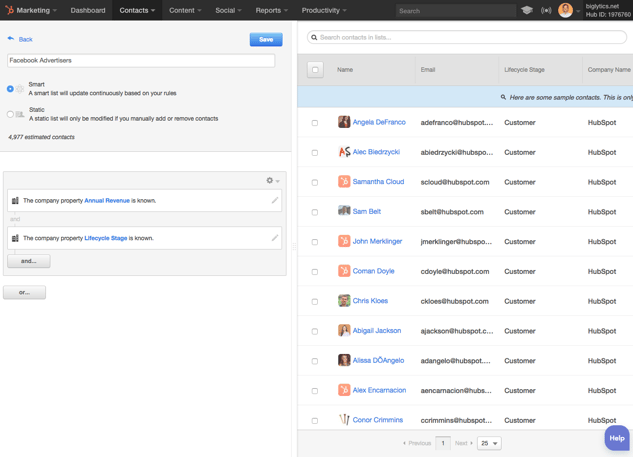
Task: Check the box for Samantha Cloud
Action: (315, 182)
